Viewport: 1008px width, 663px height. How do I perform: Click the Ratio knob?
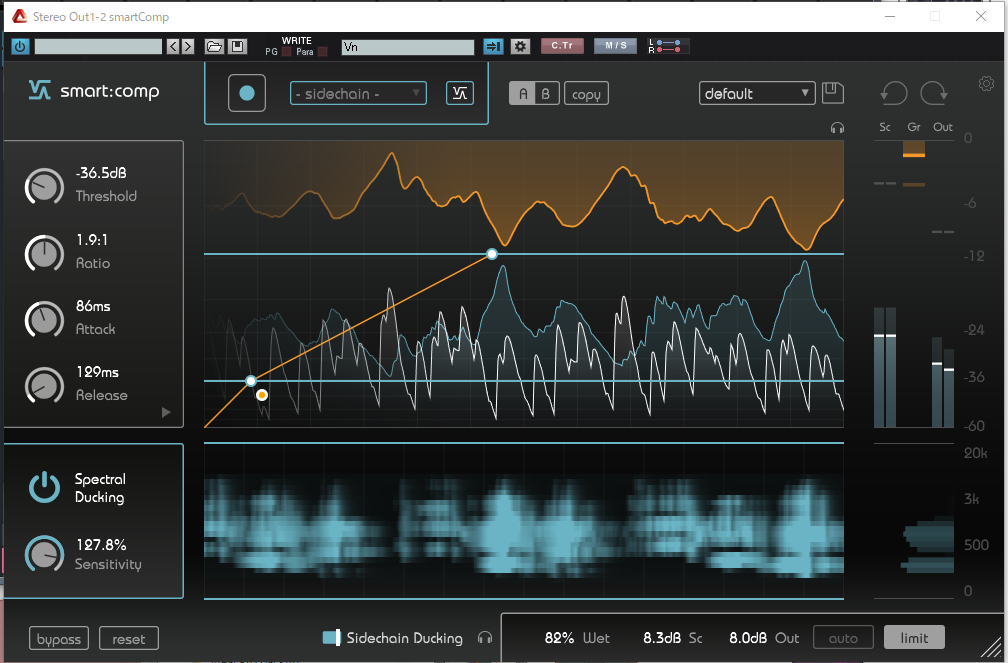(44, 253)
